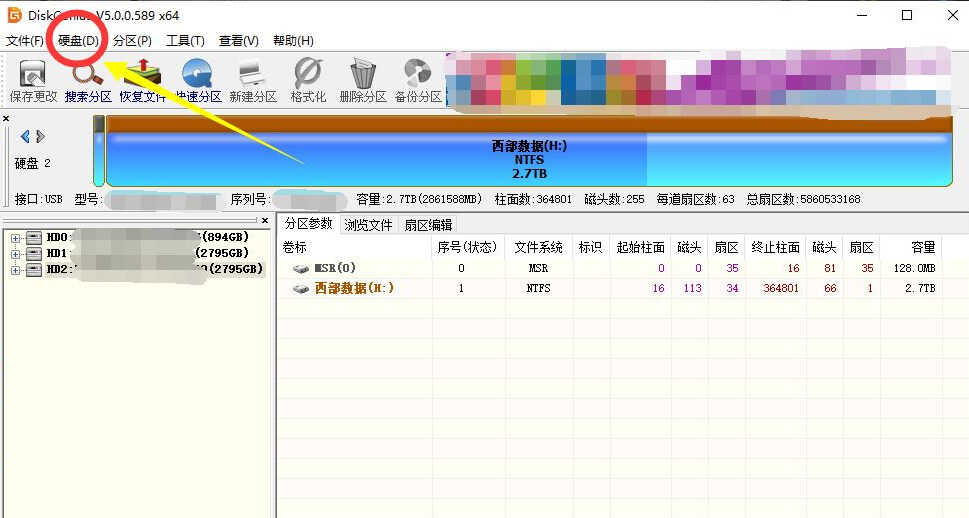Viewport: 969px width, 518px height.
Task: Open the 硬盘(D) menu
Action: [78, 41]
